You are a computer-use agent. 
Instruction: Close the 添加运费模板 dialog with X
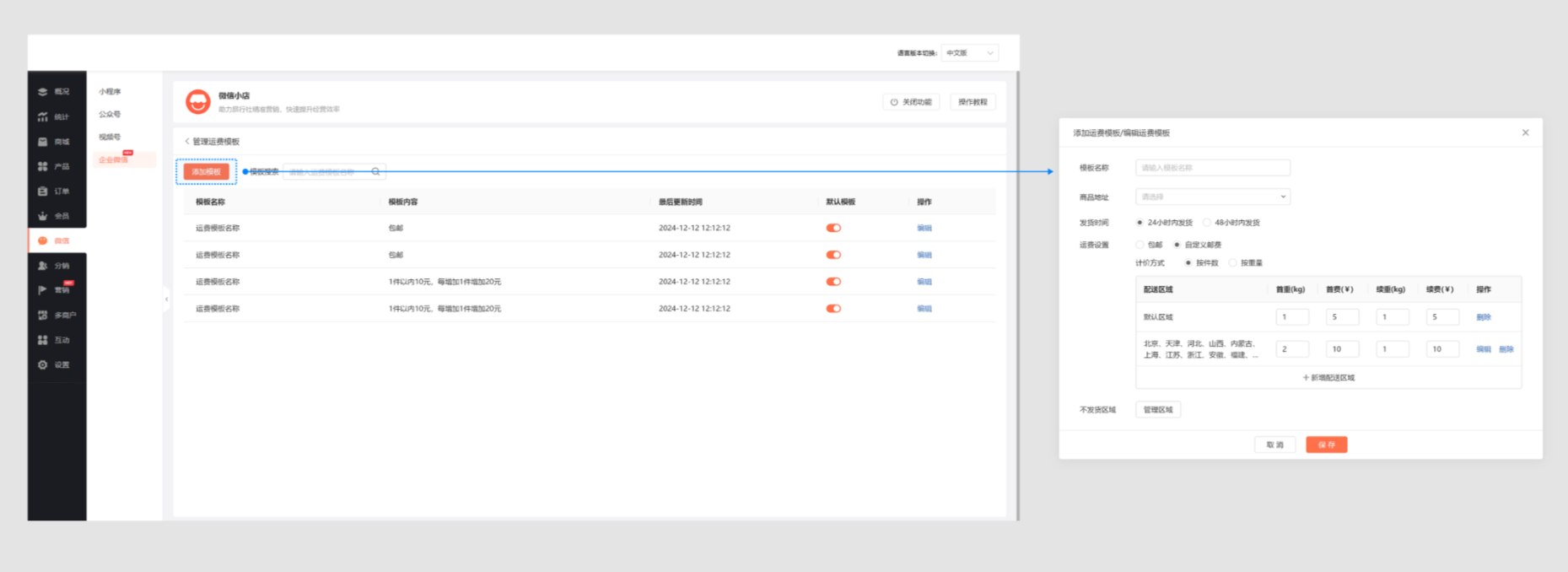tap(1525, 132)
